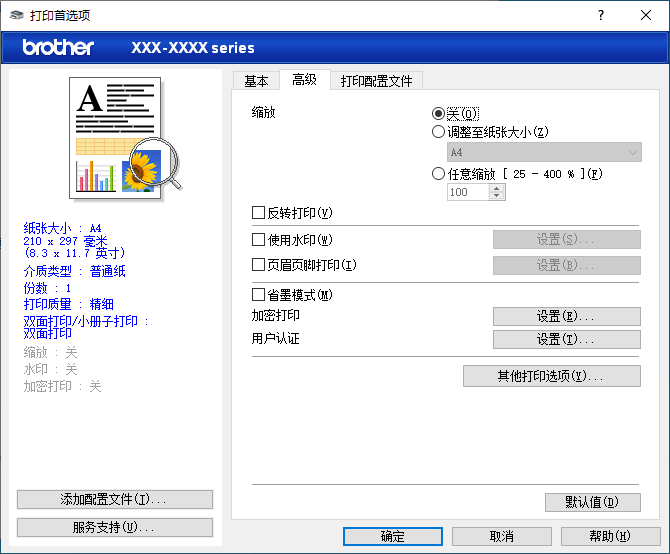Screen dimensions: 670x554
Task: Switch to the 基本 tab
Action: coord(256,81)
